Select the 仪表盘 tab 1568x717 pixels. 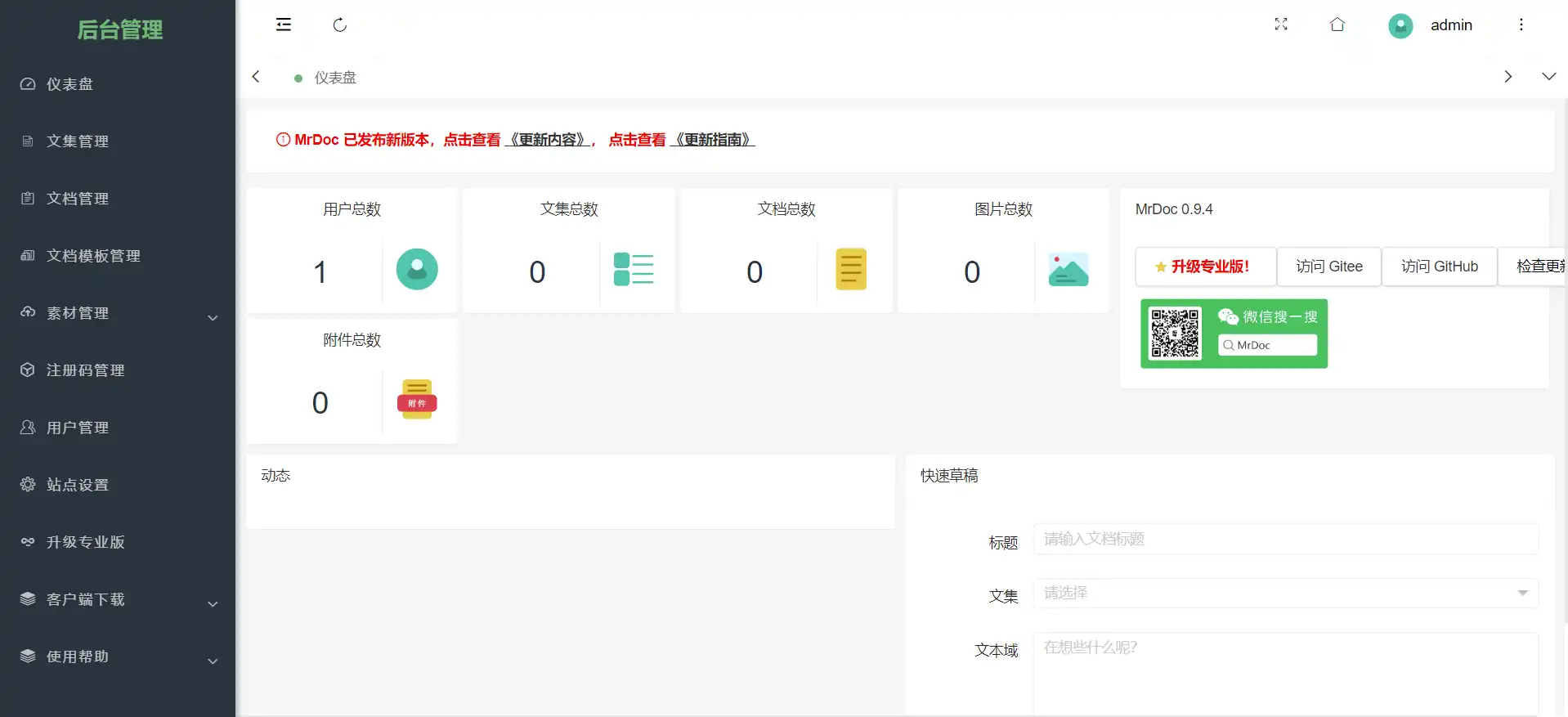[335, 78]
